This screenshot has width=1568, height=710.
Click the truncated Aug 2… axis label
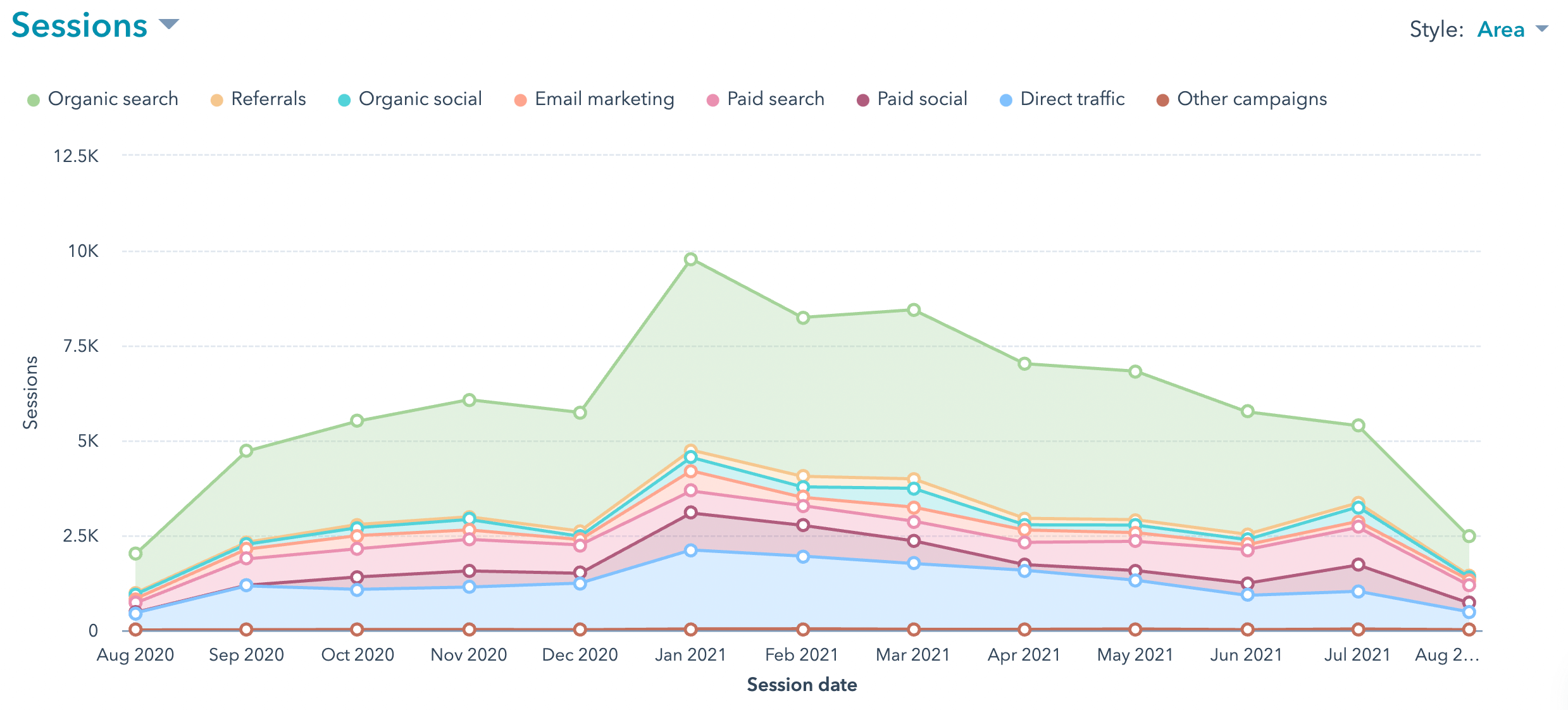(x=1447, y=655)
